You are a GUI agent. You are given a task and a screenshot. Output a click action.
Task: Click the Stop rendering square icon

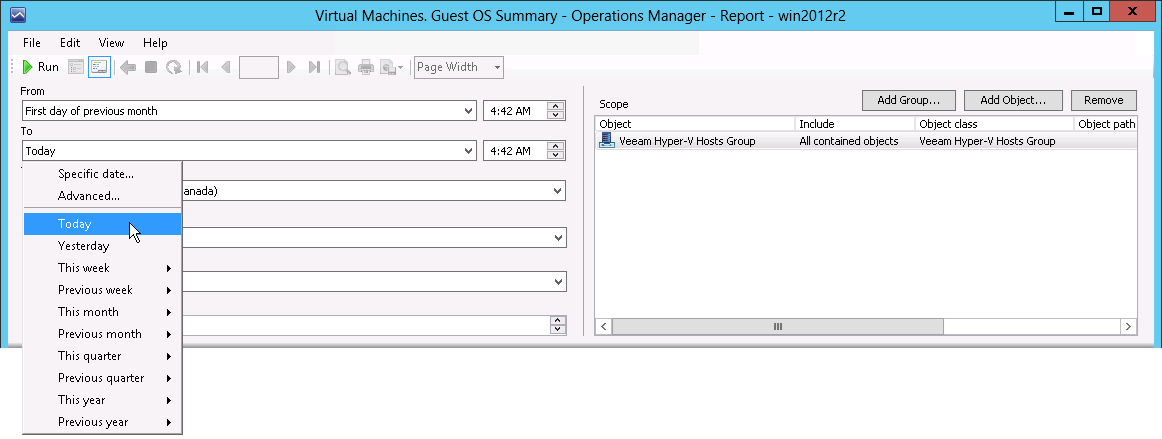(150, 67)
